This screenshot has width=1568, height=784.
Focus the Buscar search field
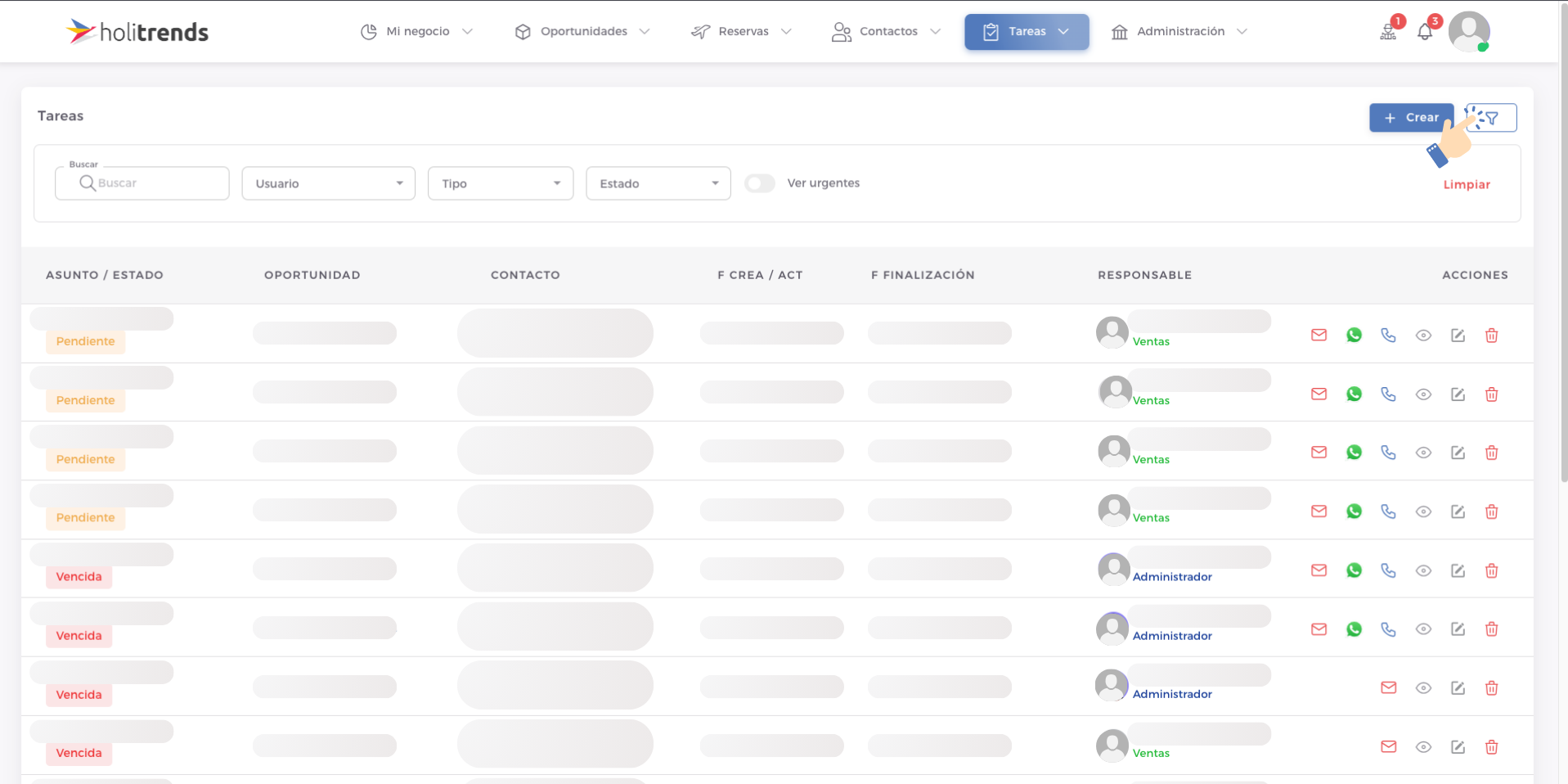click(x=142, y=183)
